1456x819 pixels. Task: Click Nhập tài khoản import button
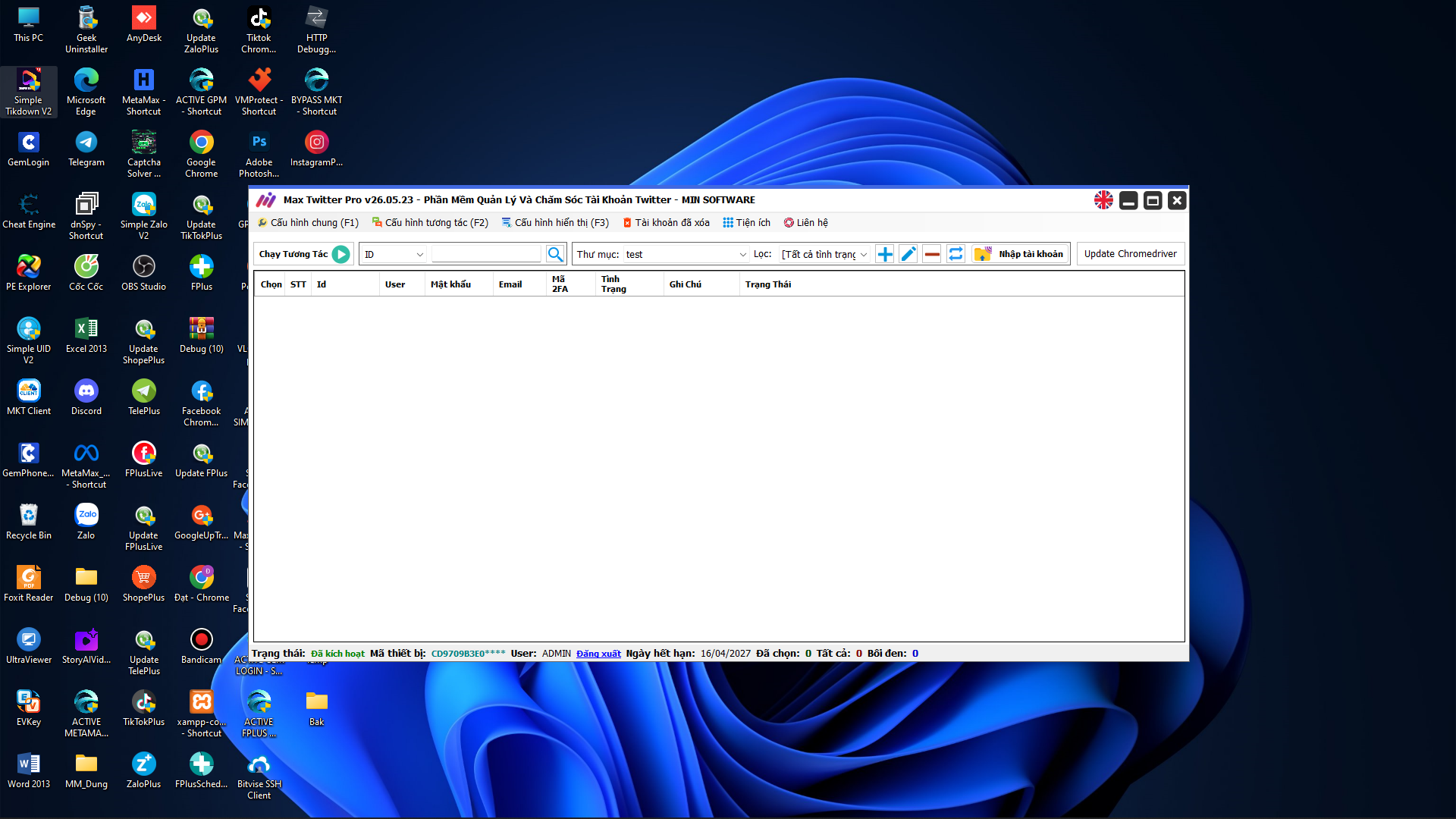1021,254
